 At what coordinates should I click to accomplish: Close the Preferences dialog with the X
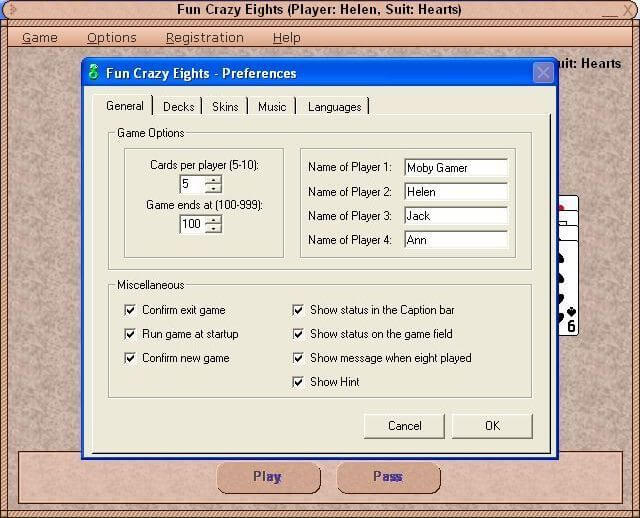point(543,73)
